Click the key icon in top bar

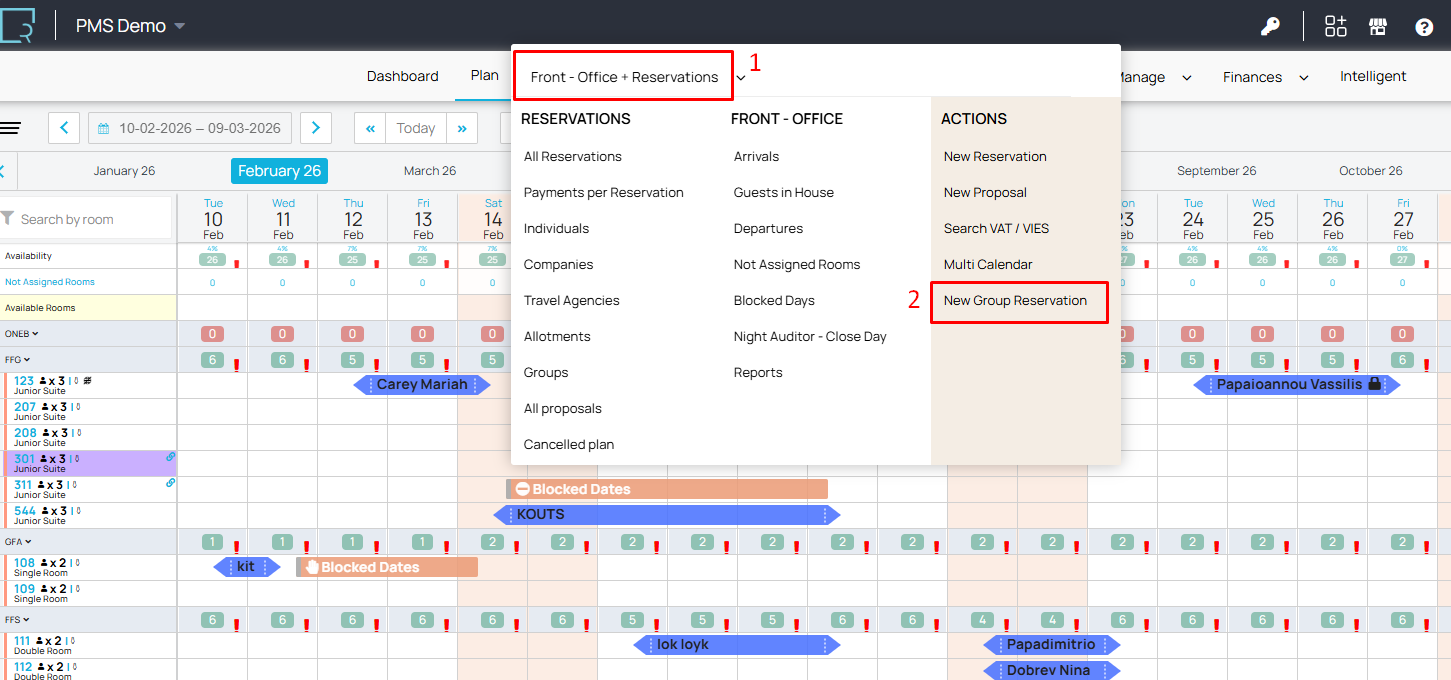(1270, 27)
